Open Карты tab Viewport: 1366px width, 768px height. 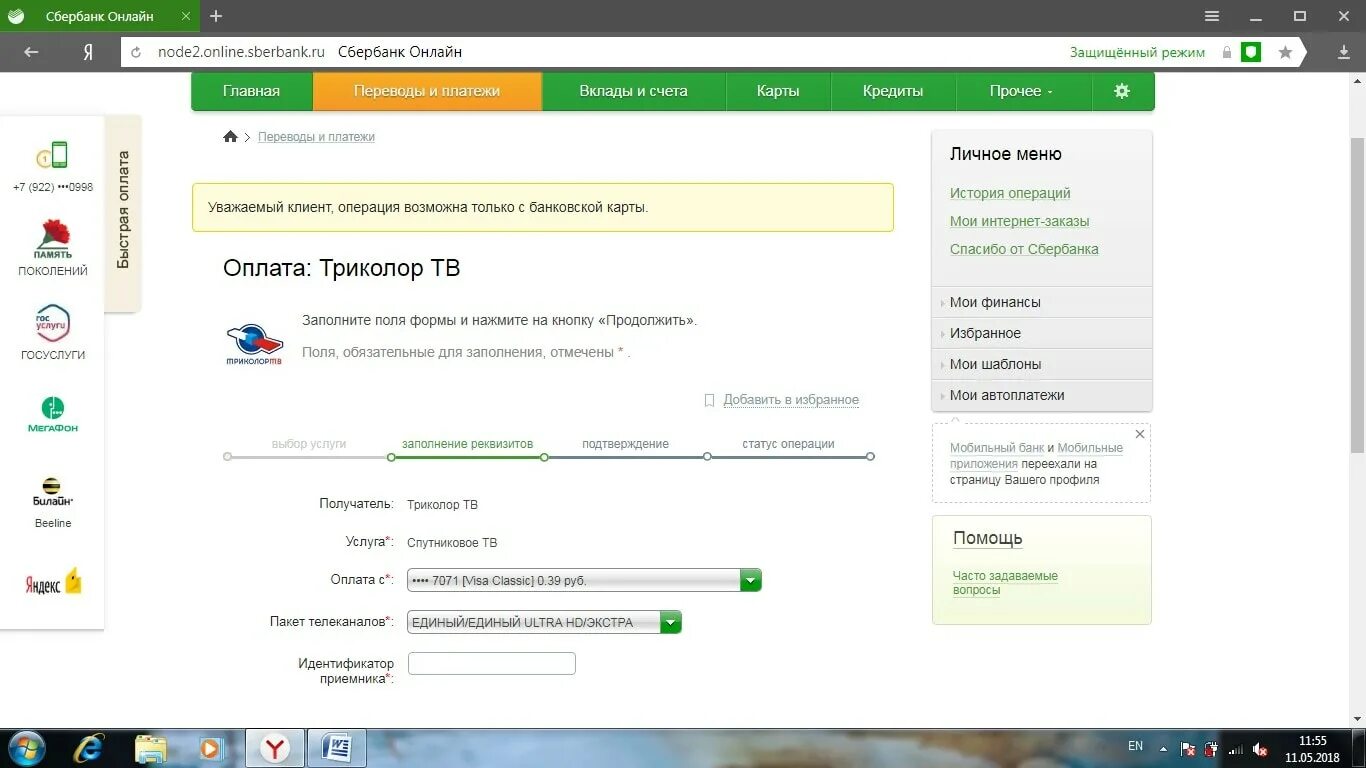coord(778,91)
